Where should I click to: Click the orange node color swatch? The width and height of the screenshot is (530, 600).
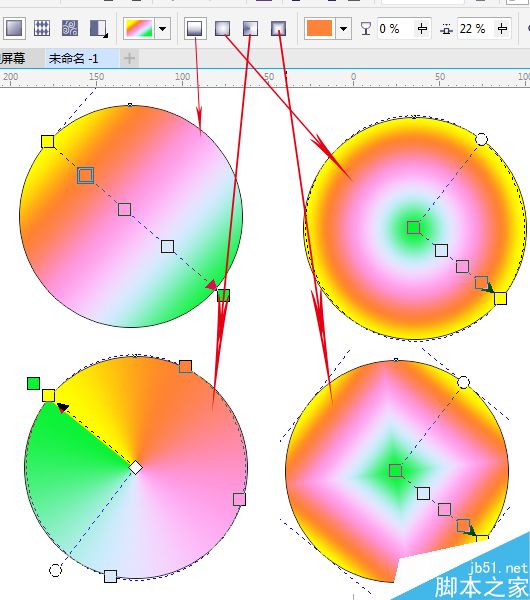click(319, 28)
